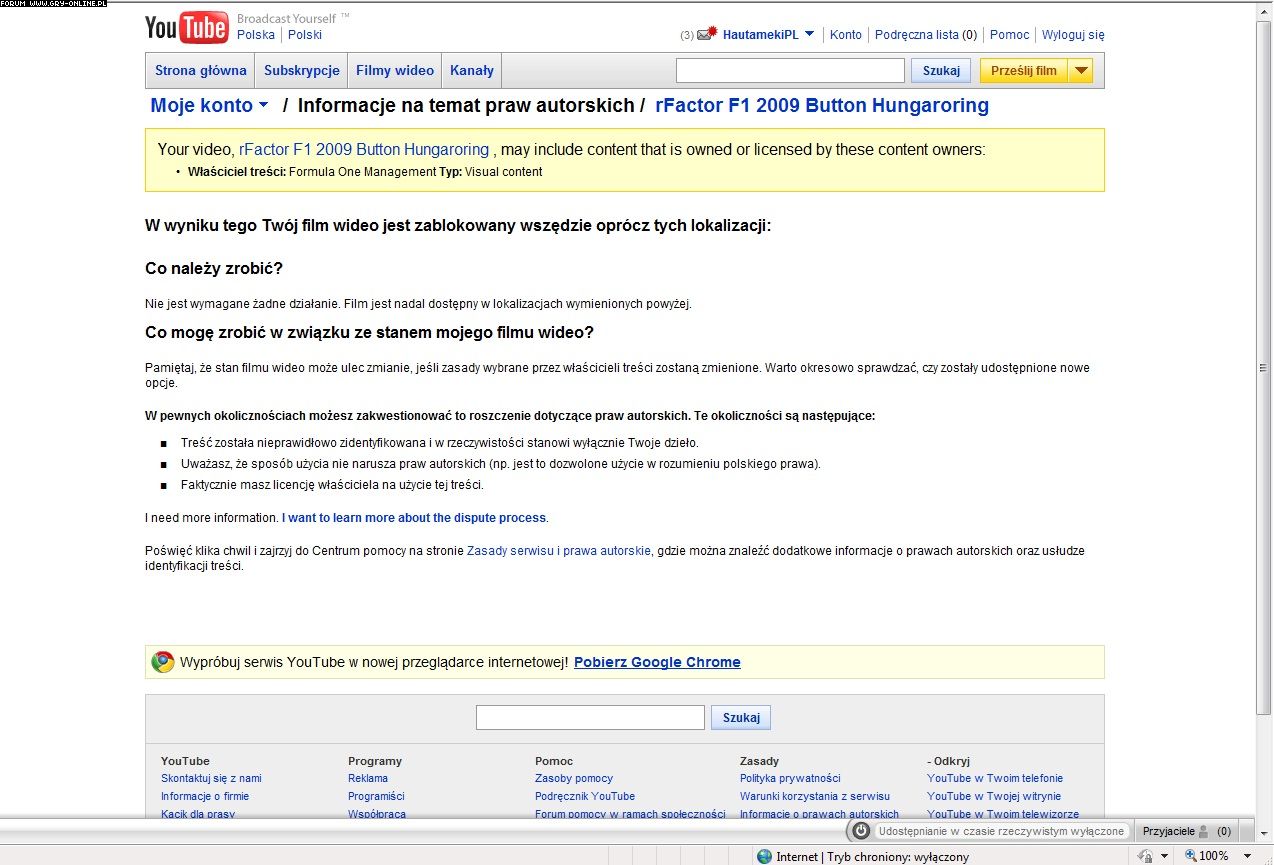Viewport: 1274px width, 865px height.
Task: Click the page vertical scrollbar thumb
Action: click(x=1264, y=366)
